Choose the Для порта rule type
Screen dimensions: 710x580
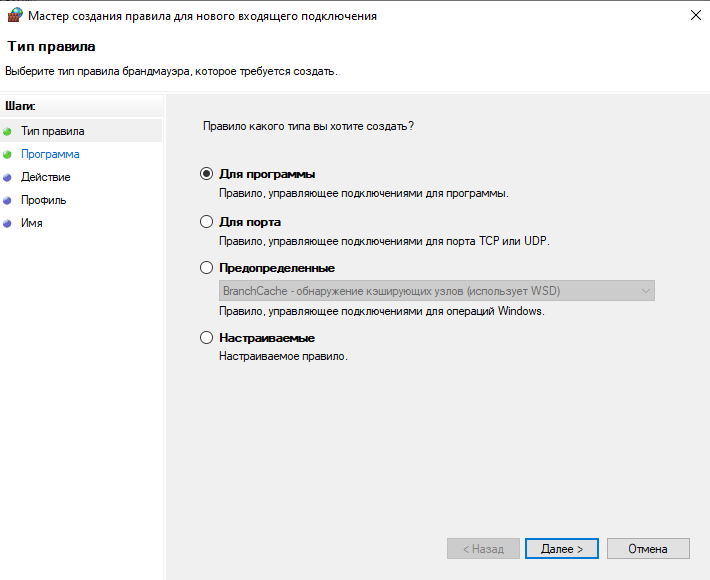pos(207,222)
